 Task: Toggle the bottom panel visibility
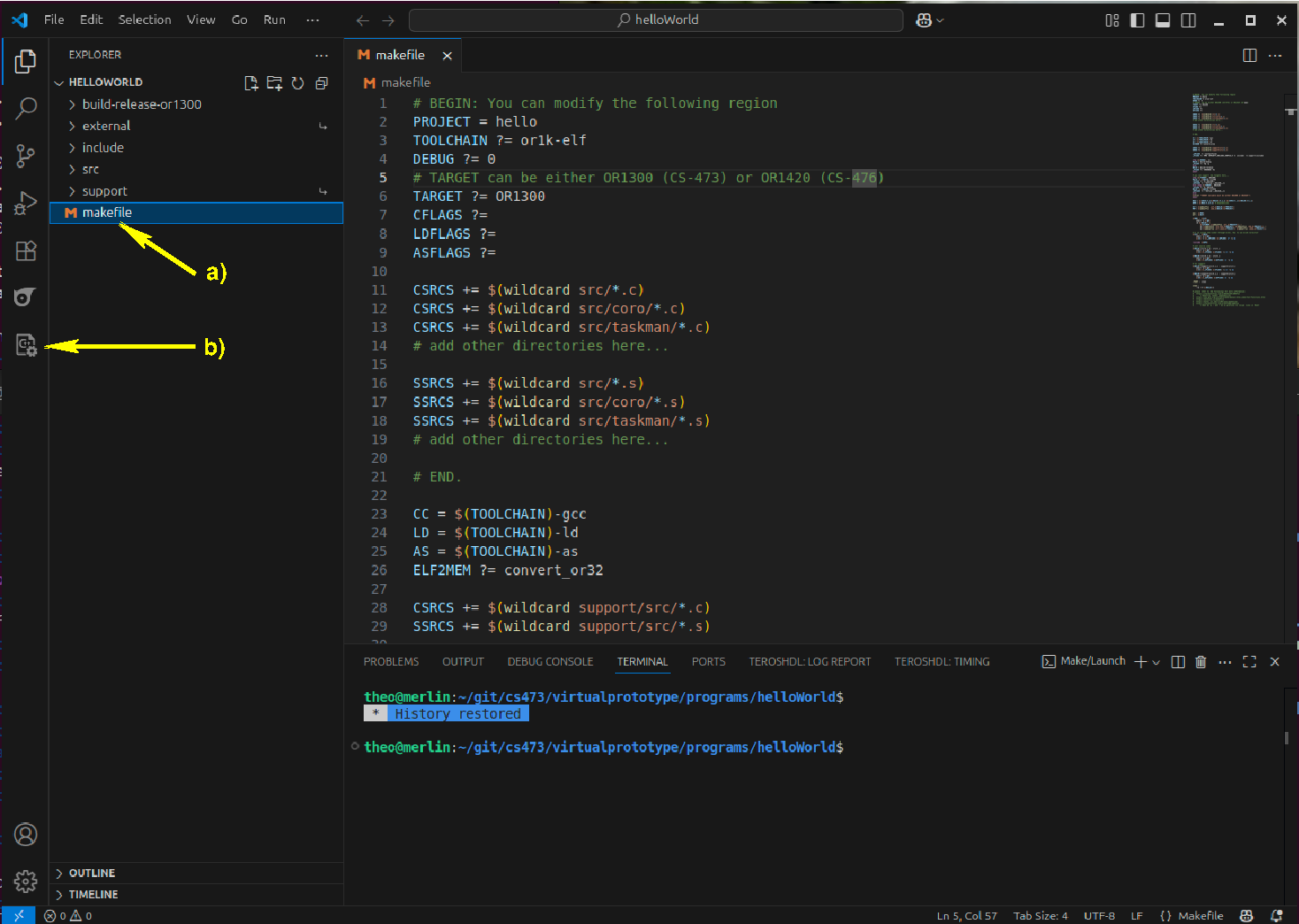click(x=1163, y=19)
